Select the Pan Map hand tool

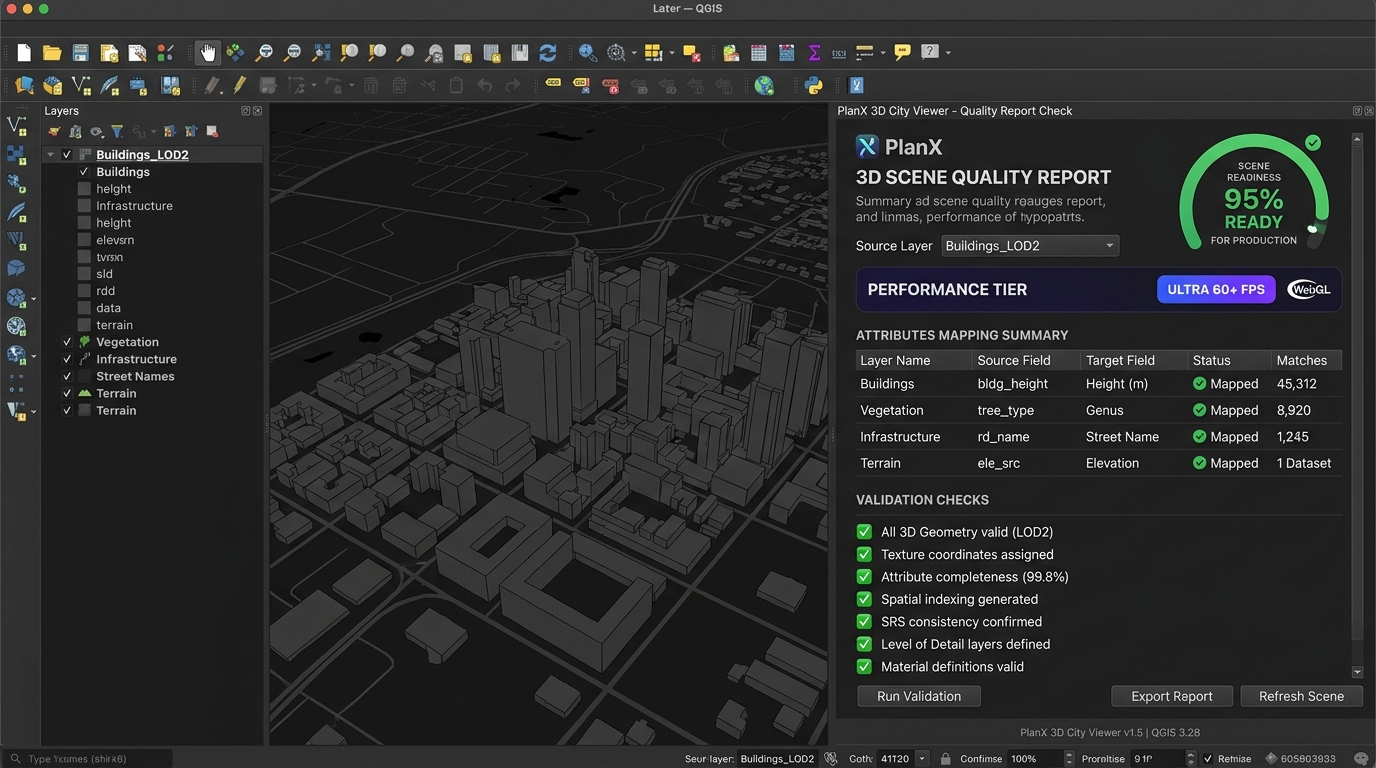coord(207,53)
